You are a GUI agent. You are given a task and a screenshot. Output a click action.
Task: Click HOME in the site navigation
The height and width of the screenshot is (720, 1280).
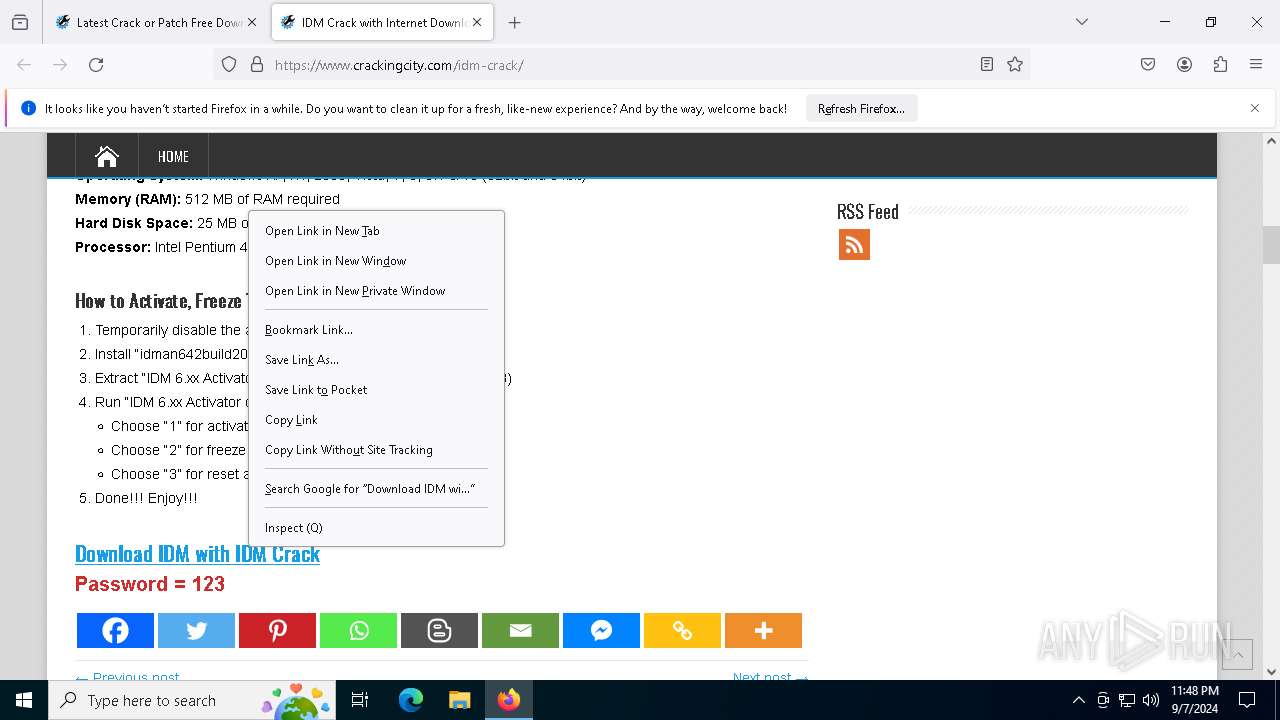click(x=173, y=156)
